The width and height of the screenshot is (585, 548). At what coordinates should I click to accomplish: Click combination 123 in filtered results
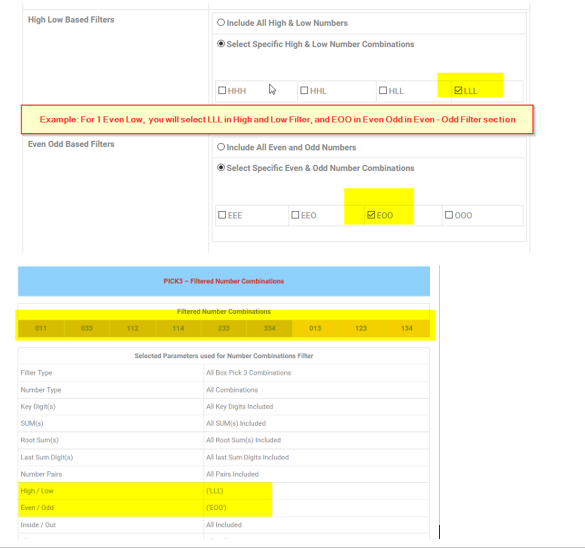361,328
